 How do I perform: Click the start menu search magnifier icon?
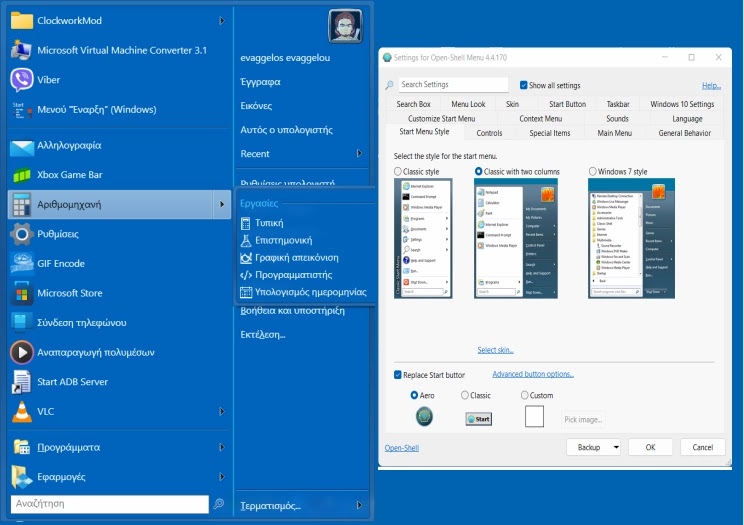coord(219,504)
